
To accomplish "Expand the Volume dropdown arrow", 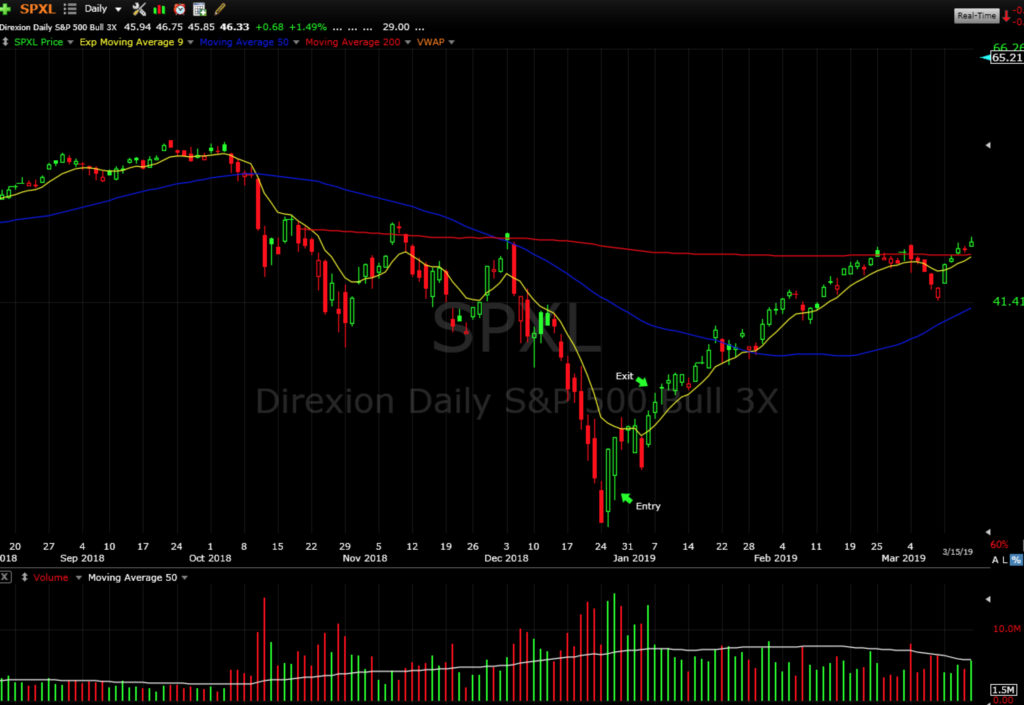I will 78,578.
